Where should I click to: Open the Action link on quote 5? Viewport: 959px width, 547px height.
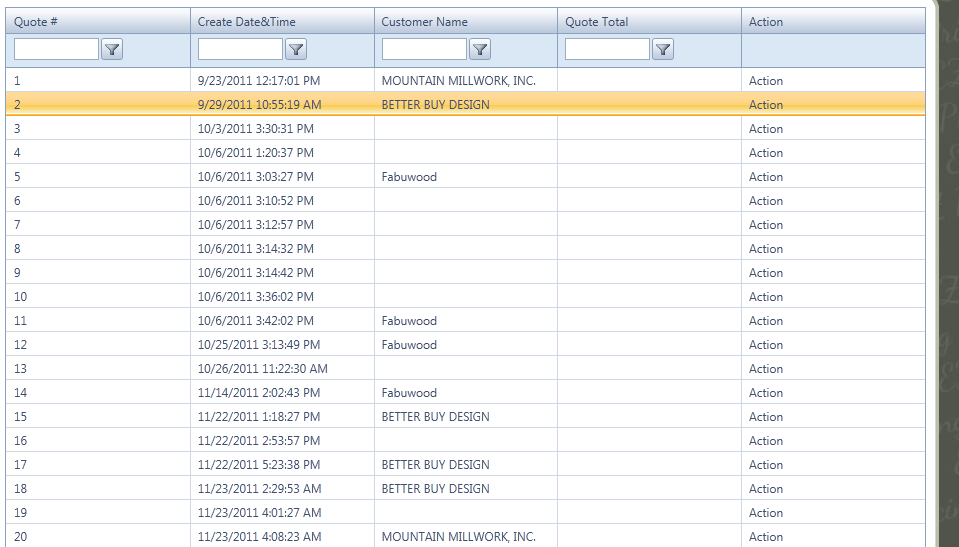pos(766,177)
